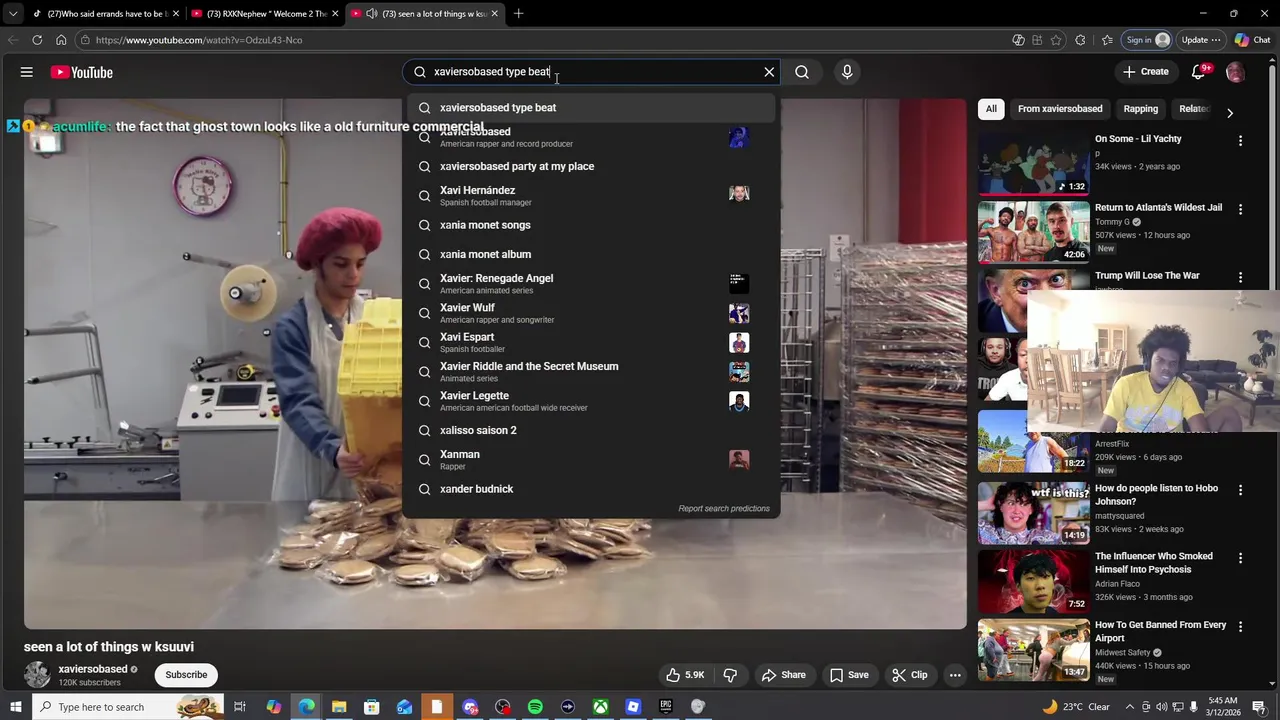Open the tab search dropdown arrow
The width and height of the screenshot is (1280, 720).
(12, 14)
